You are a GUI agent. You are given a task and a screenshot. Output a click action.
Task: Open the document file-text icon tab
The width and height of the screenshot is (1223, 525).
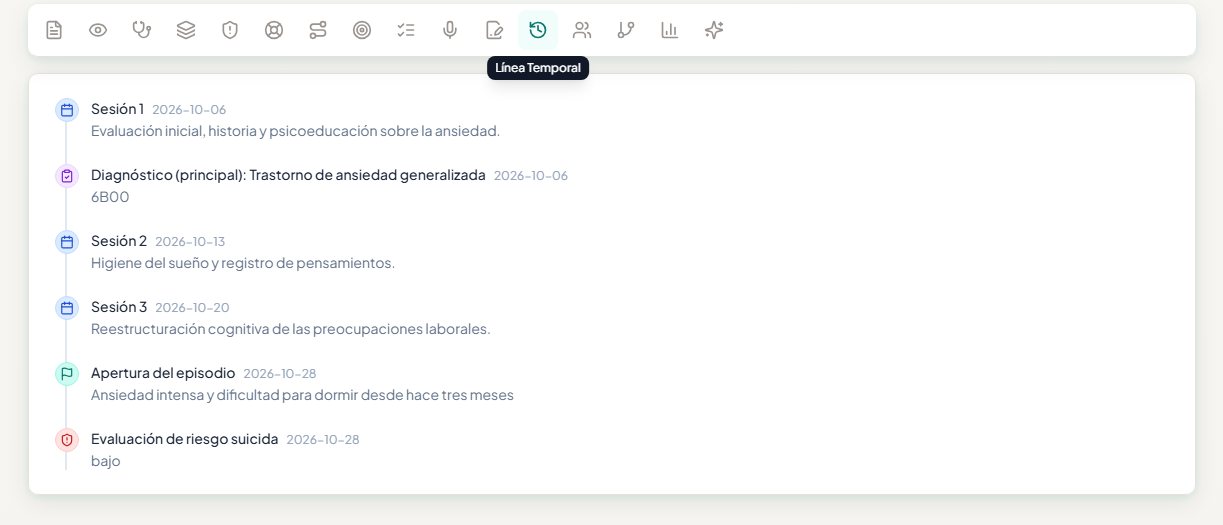point(54,30)
